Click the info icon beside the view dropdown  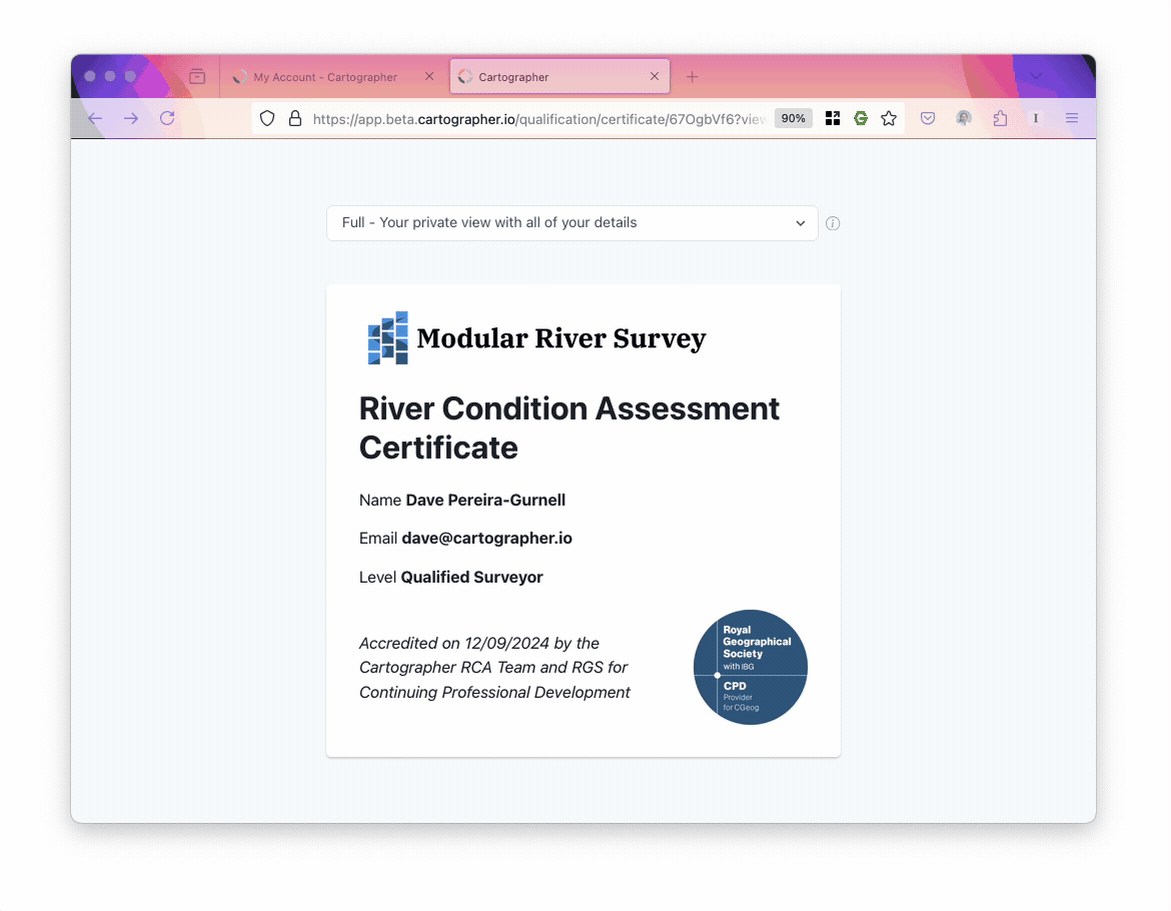coord(833,223)
